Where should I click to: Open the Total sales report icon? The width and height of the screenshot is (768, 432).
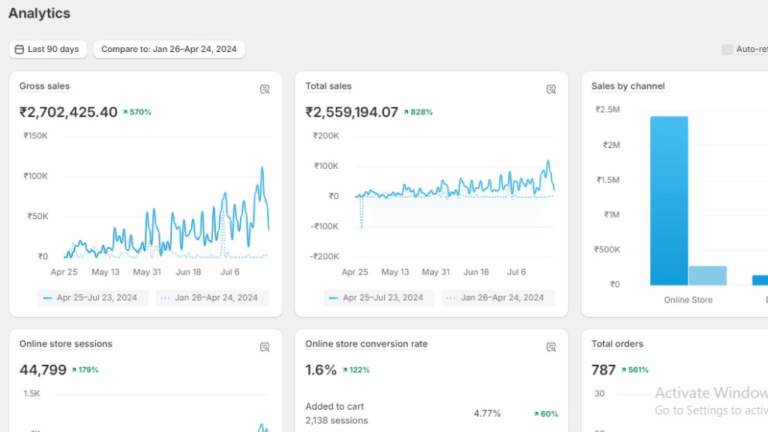pyautogui.click(x=551, y=89)
